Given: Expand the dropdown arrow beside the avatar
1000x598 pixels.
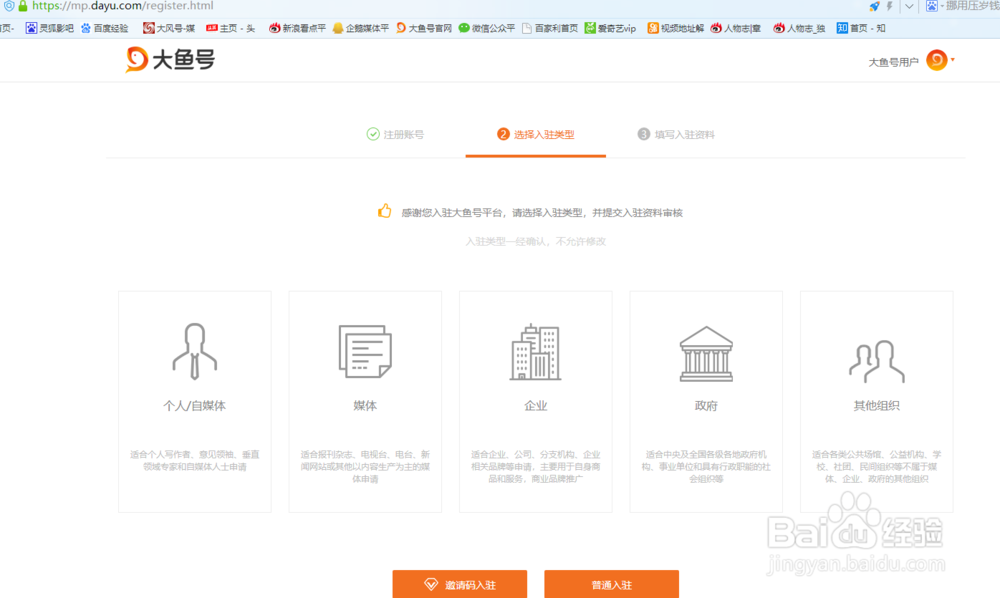Looking at the screenshot, I should tap(953, 60).
